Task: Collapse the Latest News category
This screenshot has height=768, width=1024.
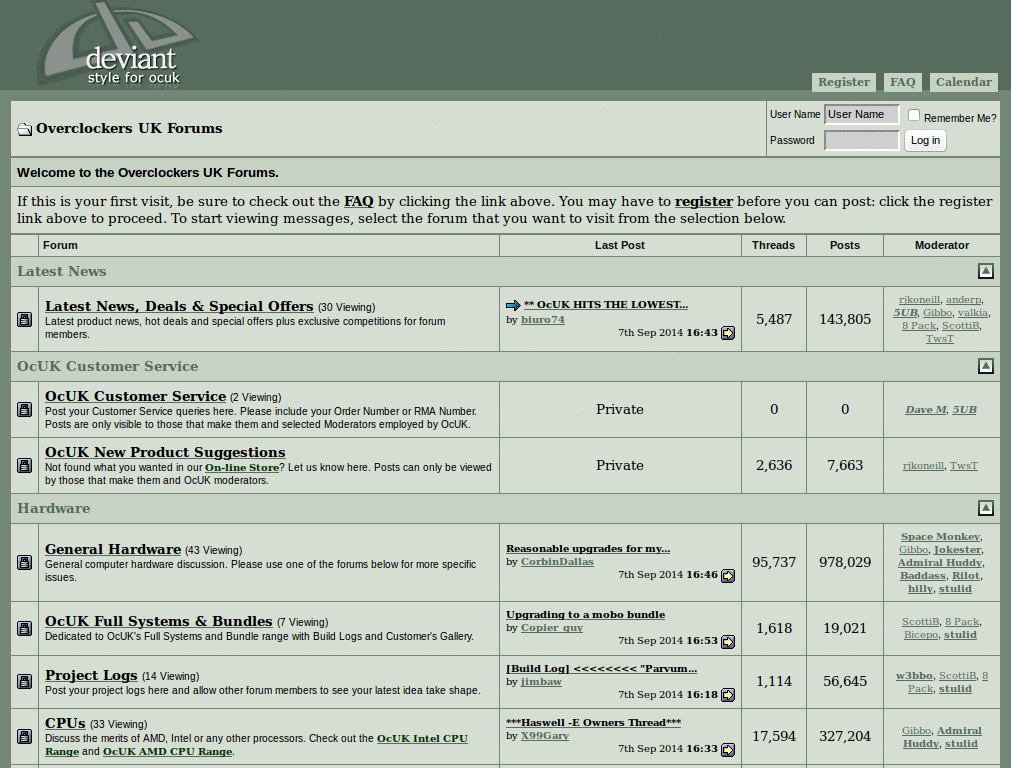Action: 986,270
